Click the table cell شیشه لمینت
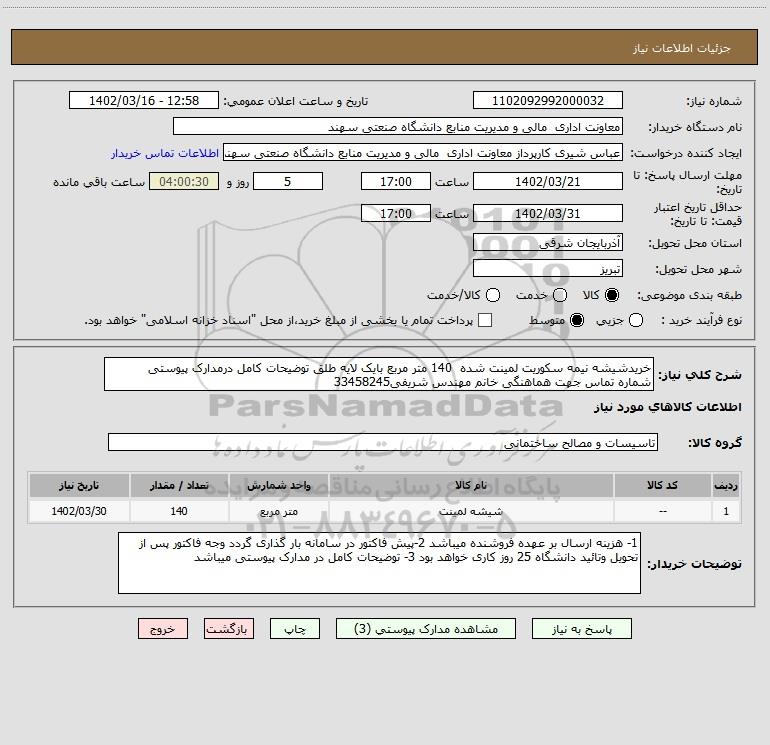The width and height of the screenshot is (770, 745). (x=471, y=511)
